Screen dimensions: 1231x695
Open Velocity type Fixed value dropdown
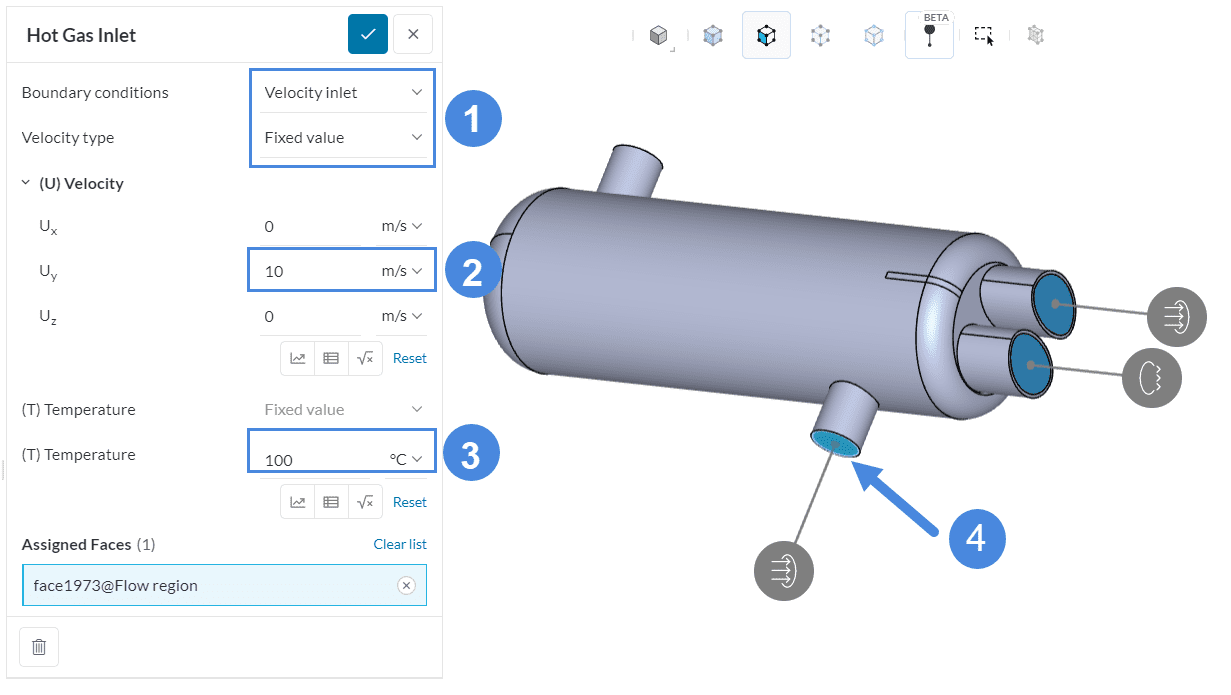coord(342,138)
